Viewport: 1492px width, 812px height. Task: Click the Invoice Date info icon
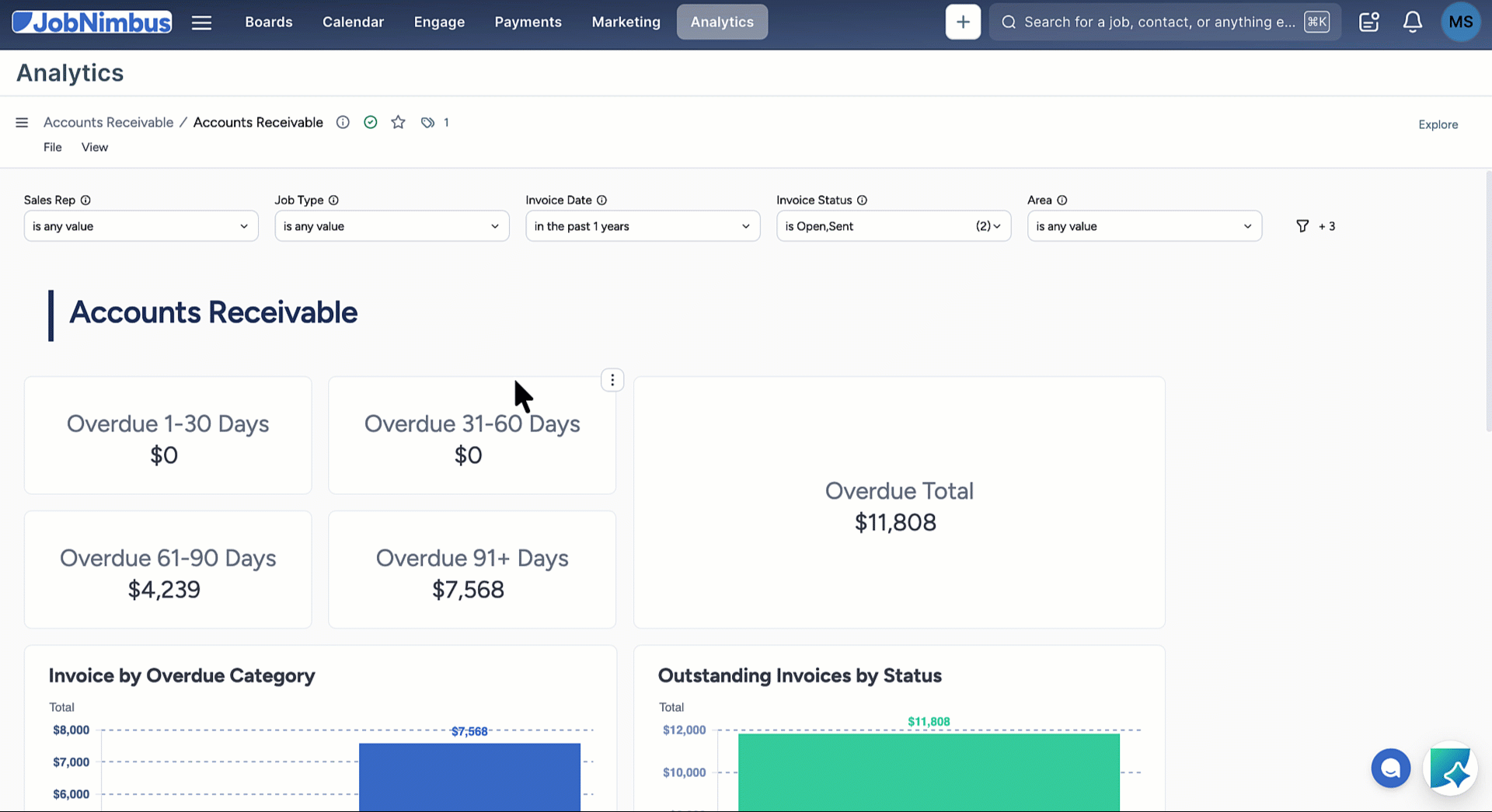coord(601,200)
